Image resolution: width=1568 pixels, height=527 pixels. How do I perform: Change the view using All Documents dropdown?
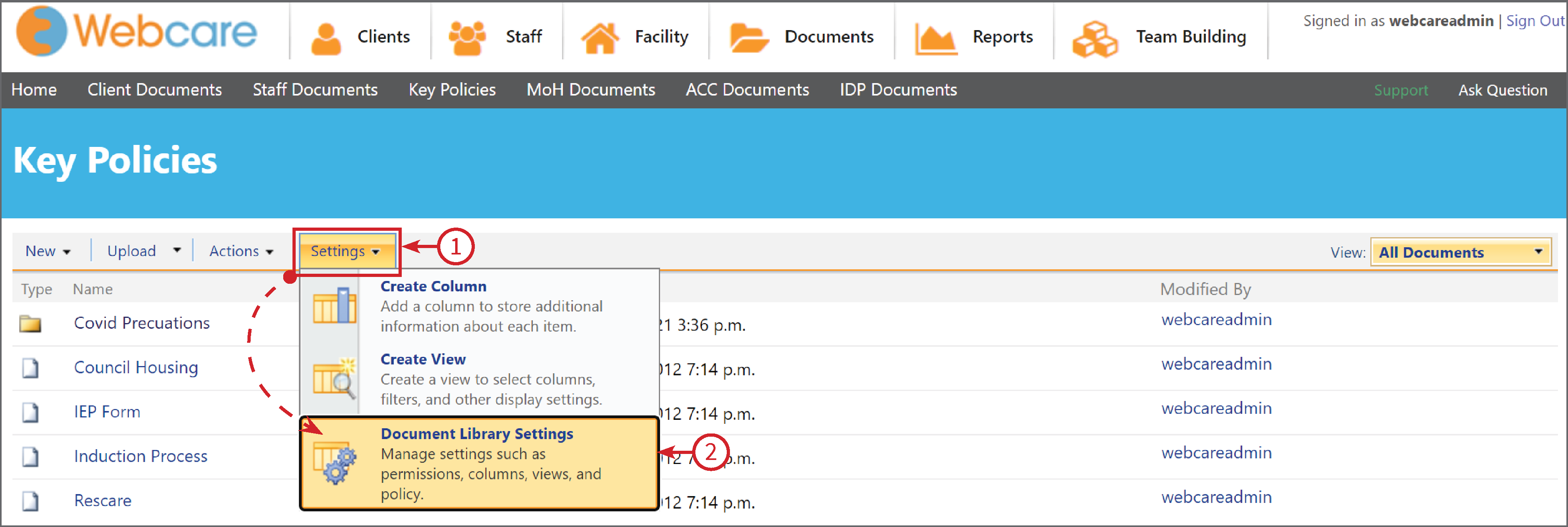coord(1460,252)
